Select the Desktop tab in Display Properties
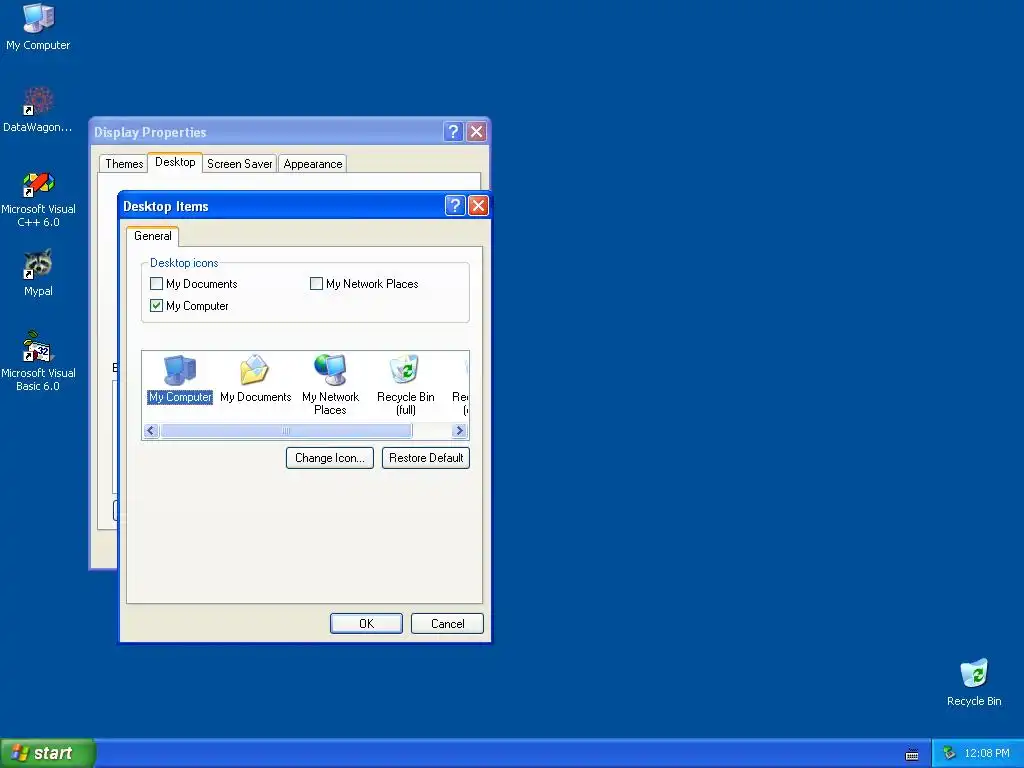This screenshot has width=1024, height=768. click(x=175, y=162)
